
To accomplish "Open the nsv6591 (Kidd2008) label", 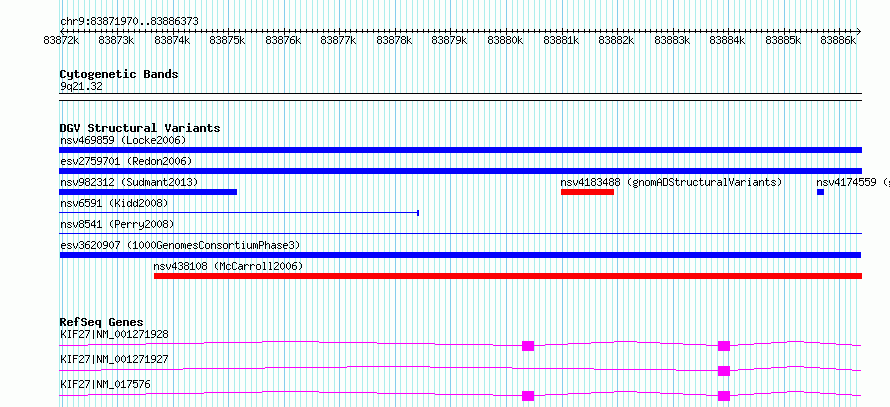I will point(114,203).
